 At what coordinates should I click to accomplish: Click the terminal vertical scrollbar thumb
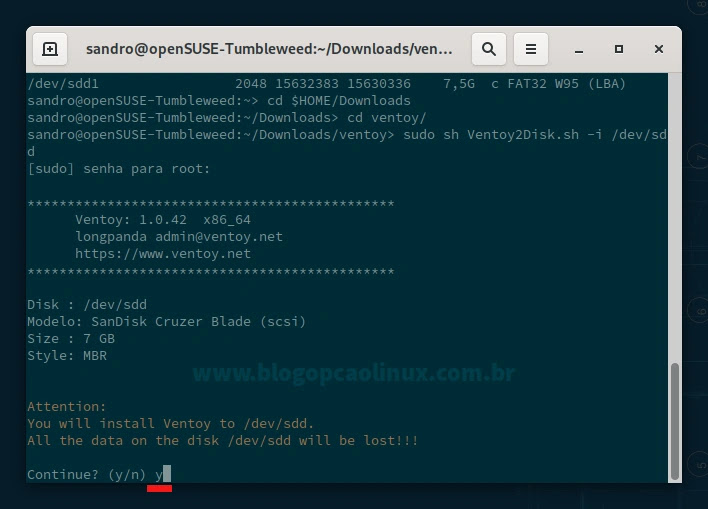[675, 420]
